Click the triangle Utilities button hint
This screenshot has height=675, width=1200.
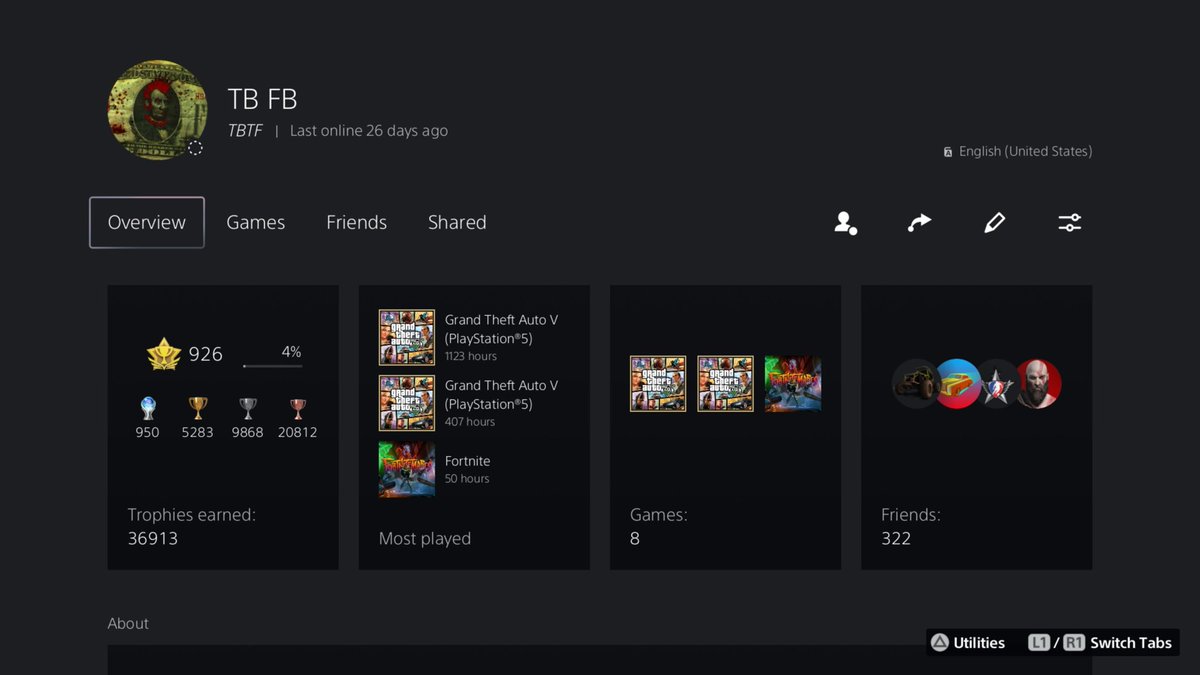(967, 643)
